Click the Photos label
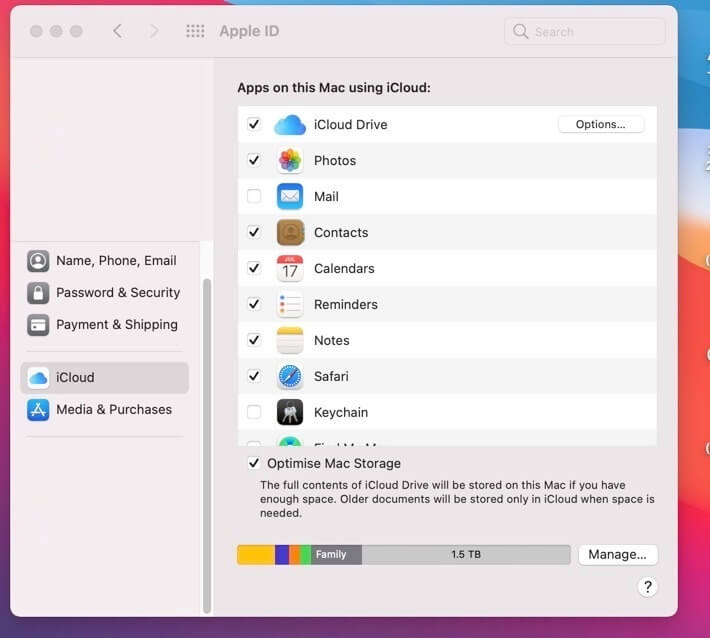This screenshot has width=710, height=638. pos(335,161)
